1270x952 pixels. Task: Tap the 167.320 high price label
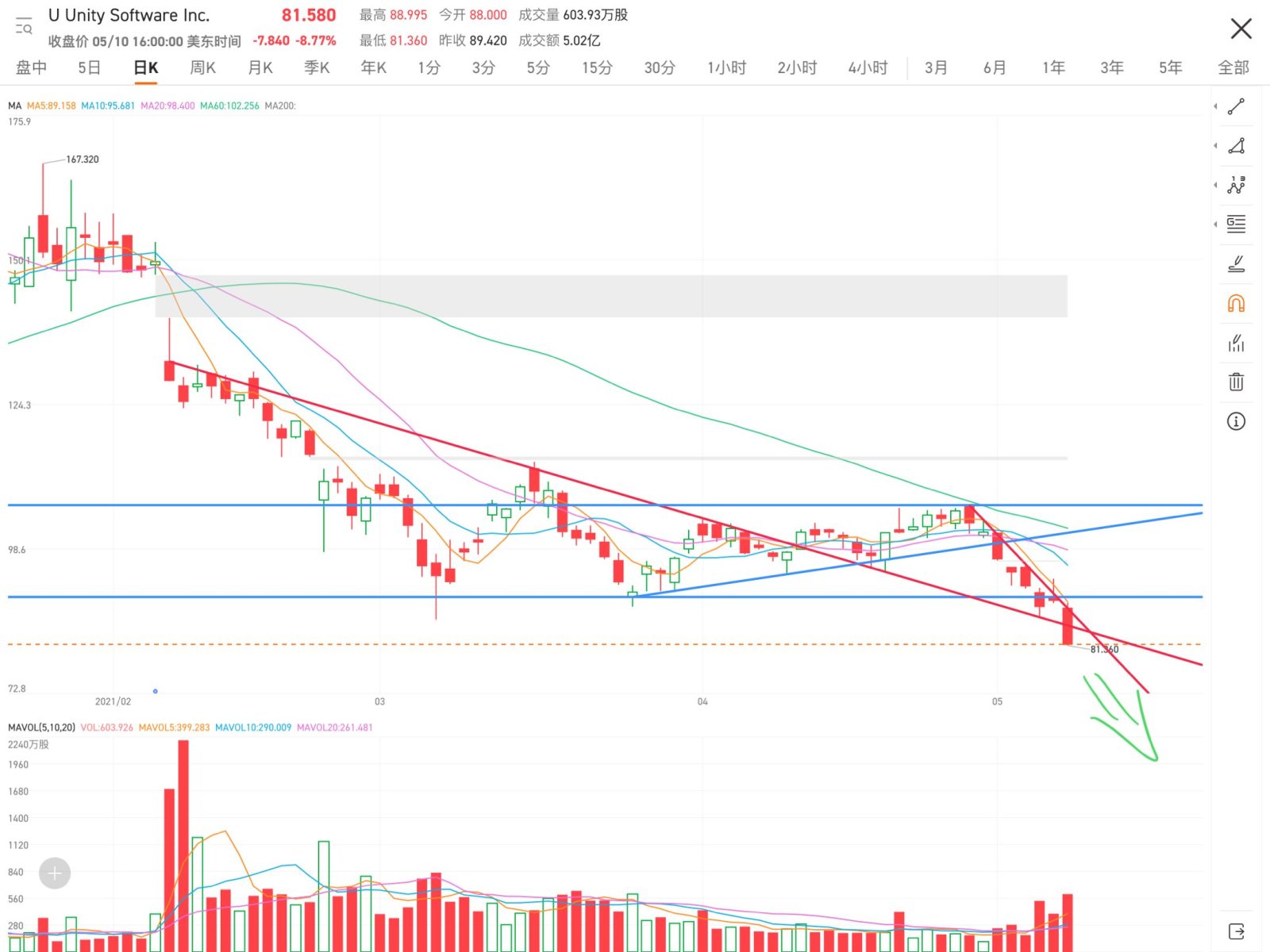[x=83, y=159]
